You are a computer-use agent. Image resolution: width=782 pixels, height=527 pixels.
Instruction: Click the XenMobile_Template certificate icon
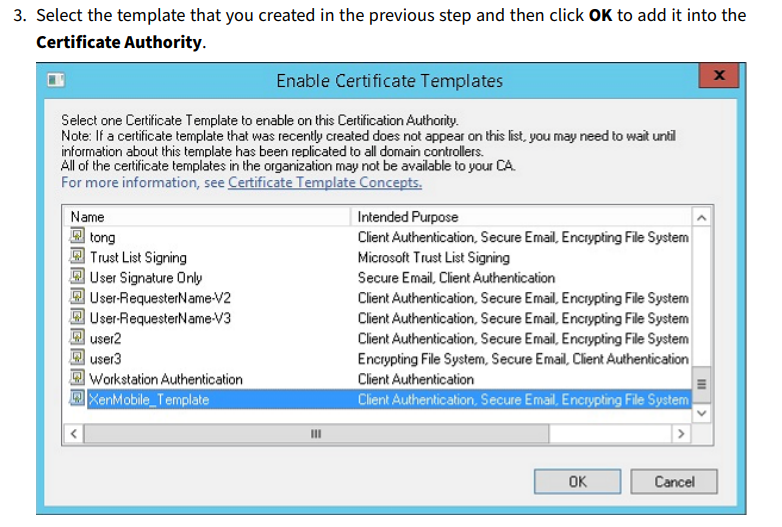tap(77, 398)
